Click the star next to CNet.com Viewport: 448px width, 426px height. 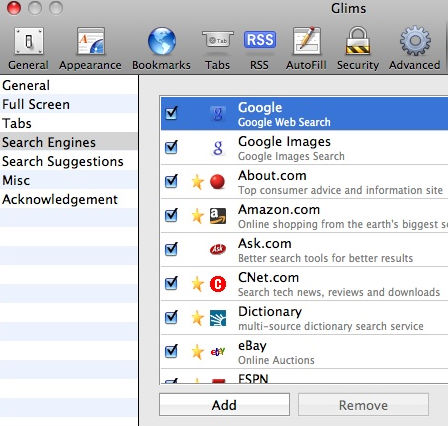pos(197,284)
